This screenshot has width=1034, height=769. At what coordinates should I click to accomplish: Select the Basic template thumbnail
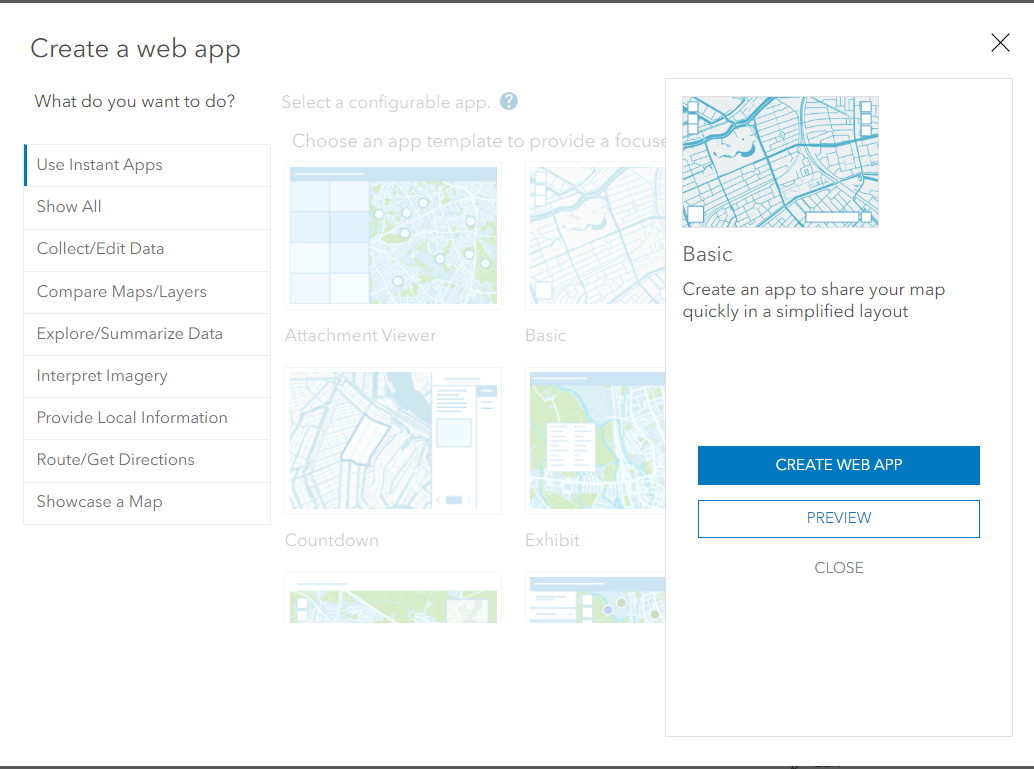(x=596, y=235)
